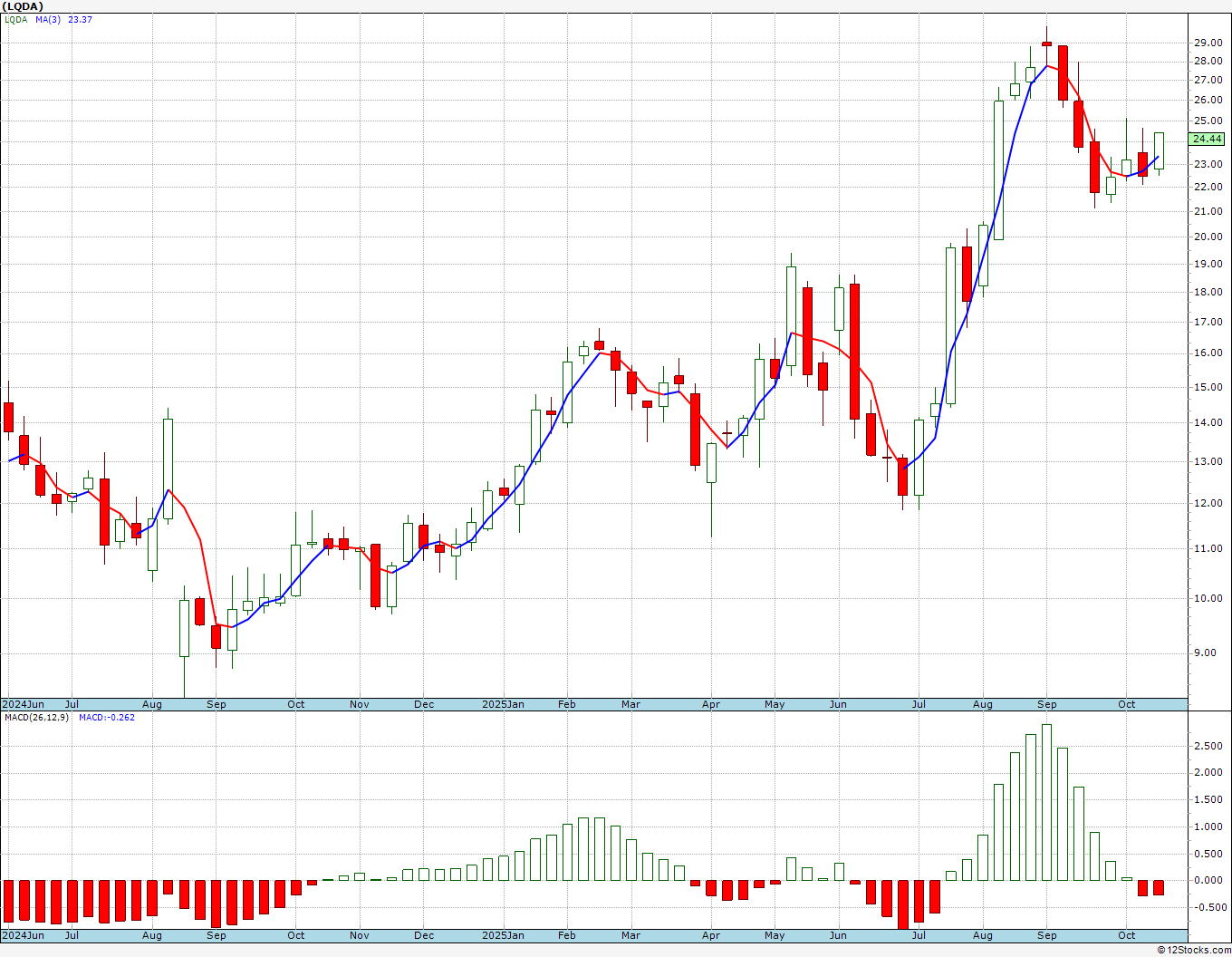Select the 22.00 price axis label
Screen dimensions: 1232x957
[1207, 187]
